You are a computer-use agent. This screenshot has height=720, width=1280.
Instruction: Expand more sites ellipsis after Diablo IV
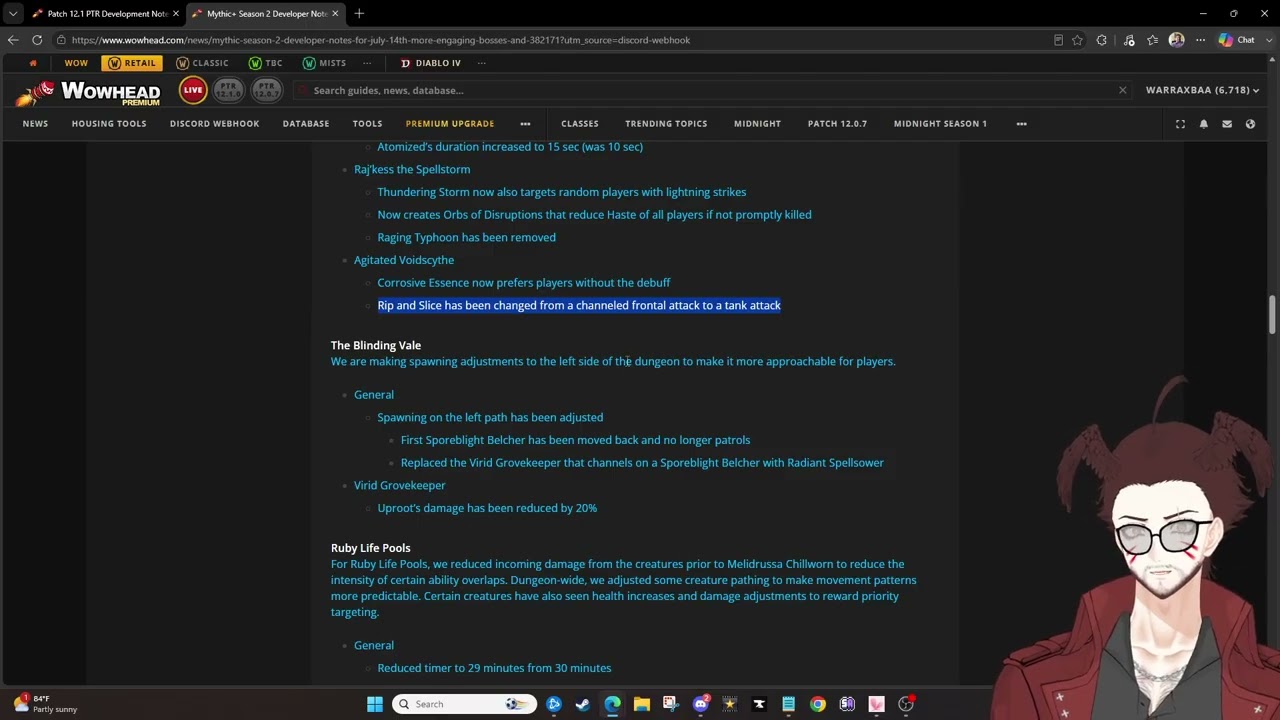point(481,63)
